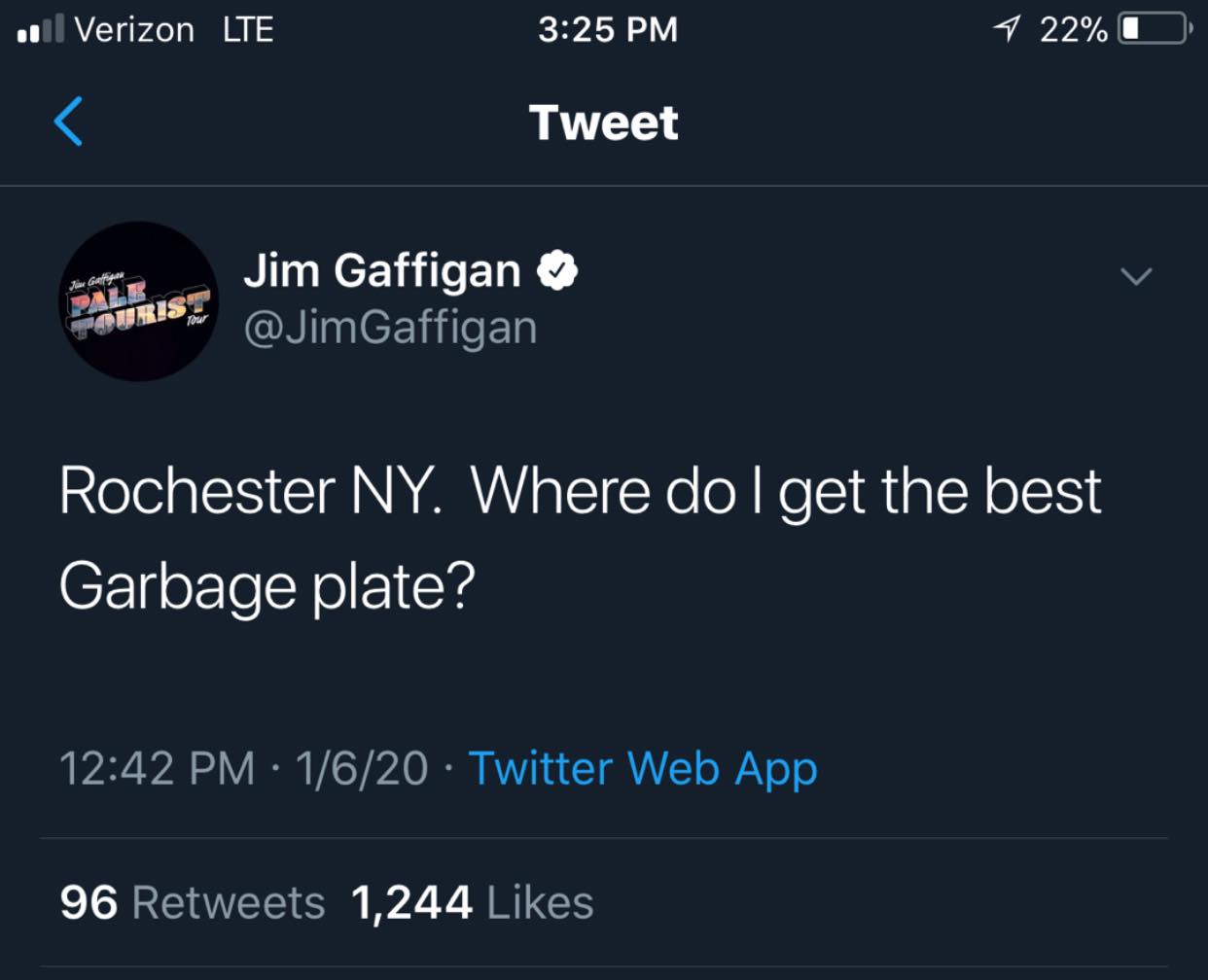Open the @JimGaffigan handle
The width and height of the screenshot is (1208, 980).
(390, 328)
